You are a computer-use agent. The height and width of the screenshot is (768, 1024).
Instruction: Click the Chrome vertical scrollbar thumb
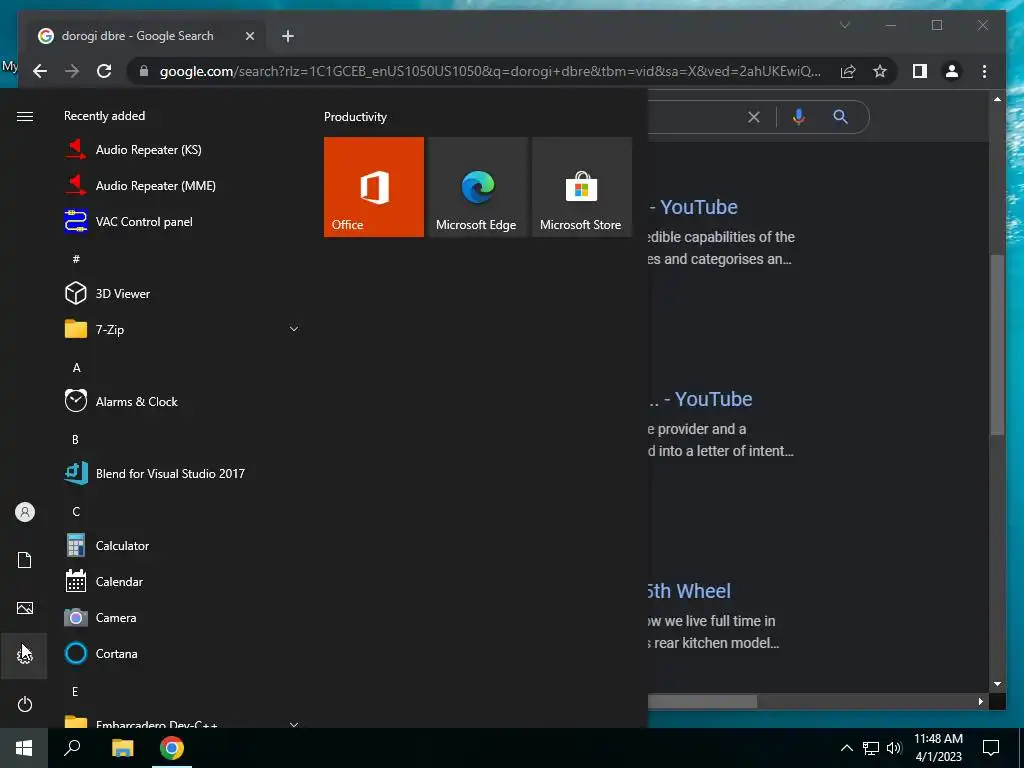[997, 344]
